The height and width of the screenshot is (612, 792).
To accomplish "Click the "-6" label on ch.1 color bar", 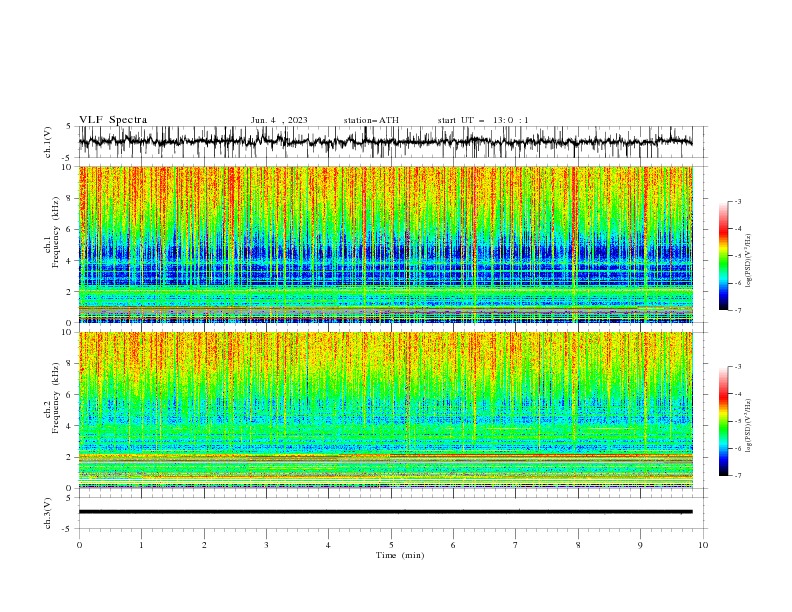I will point(738,283).
